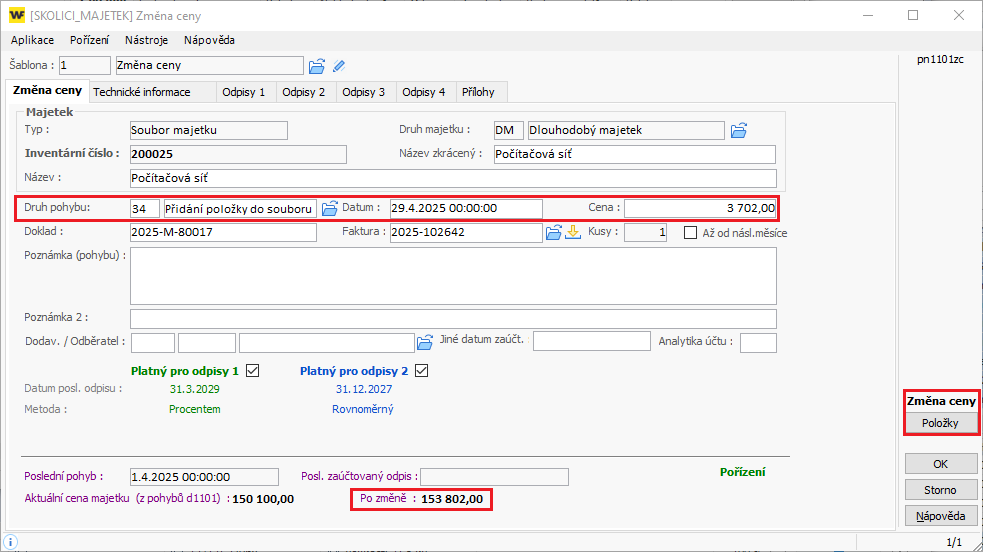Click the Poznámka (pohybu) text area
This screenshot has width=983, height=552.
click(x=453, y=276)
